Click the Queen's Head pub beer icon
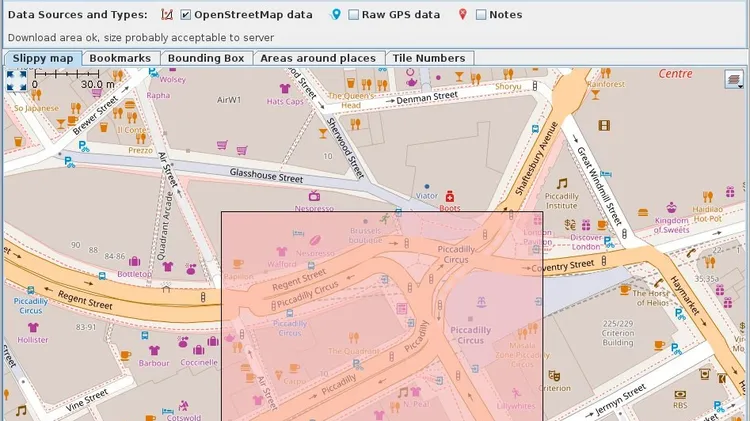 click(351, 83)
